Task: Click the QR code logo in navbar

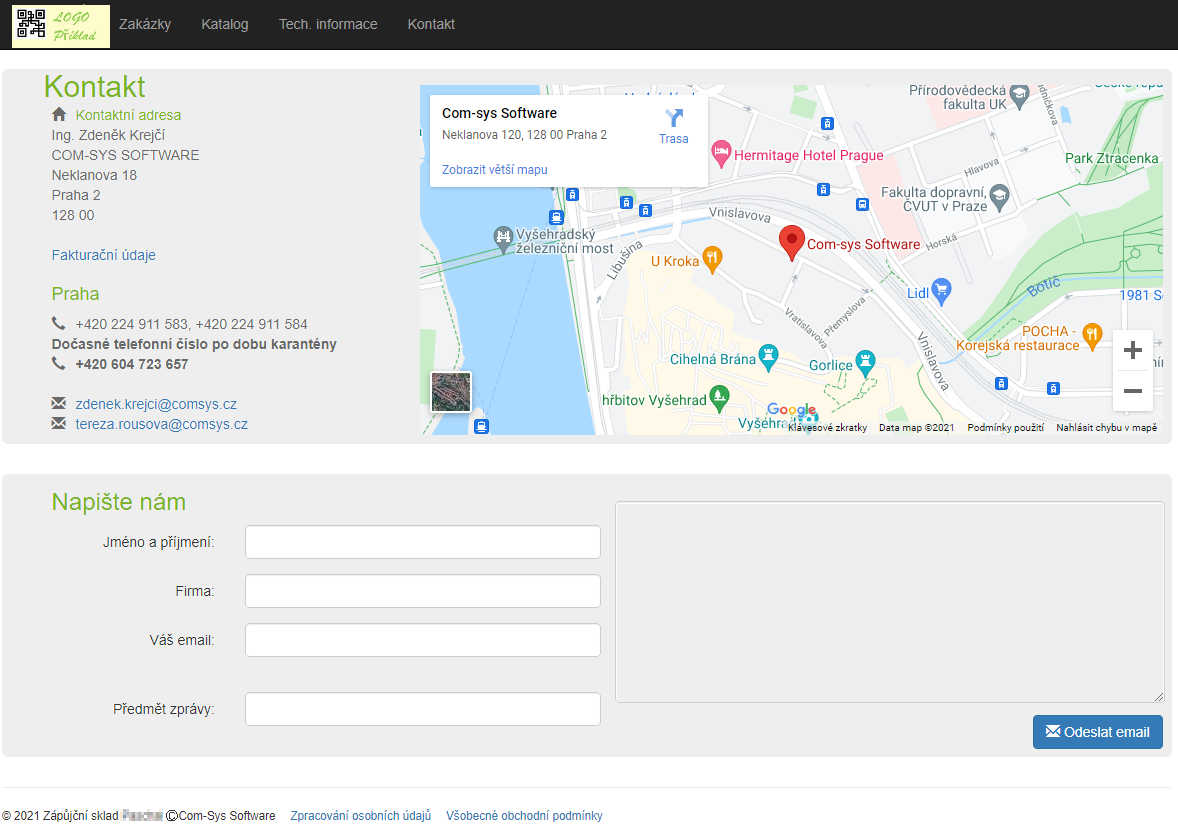Action: click(x=61, y=26)
